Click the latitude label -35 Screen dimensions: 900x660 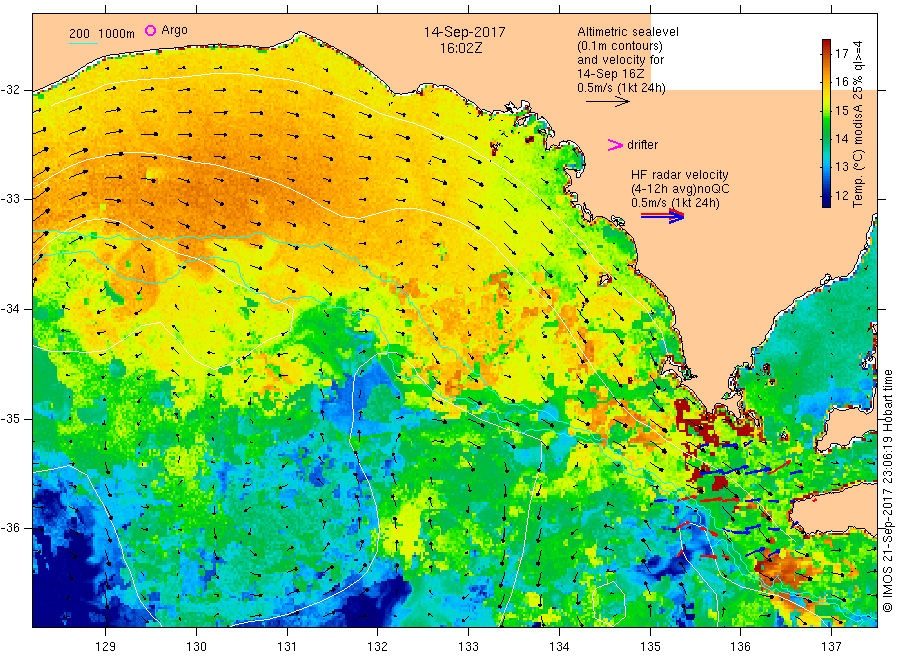pos(10,418)
